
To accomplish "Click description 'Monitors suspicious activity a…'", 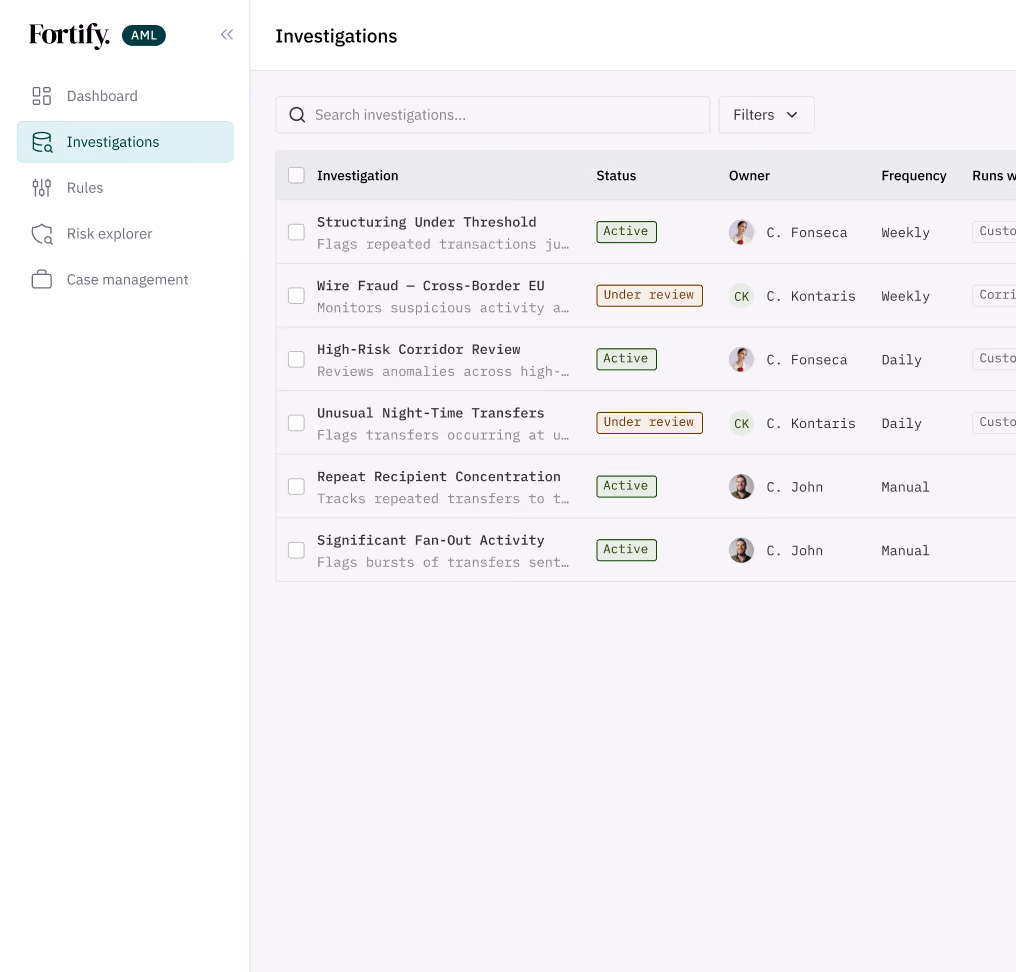I will click(443, 308).
